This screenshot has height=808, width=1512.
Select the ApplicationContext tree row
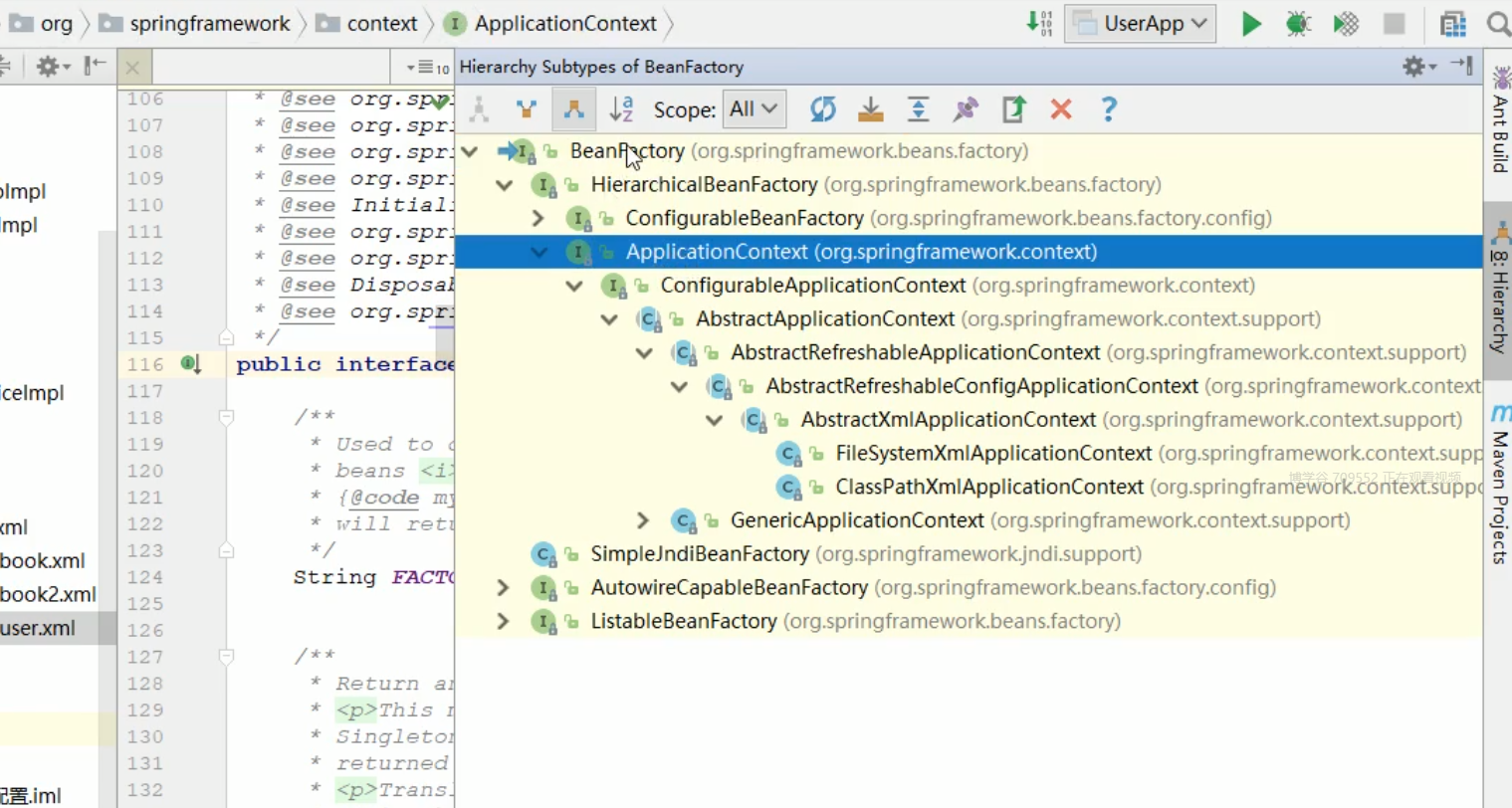tap(969, 252)
